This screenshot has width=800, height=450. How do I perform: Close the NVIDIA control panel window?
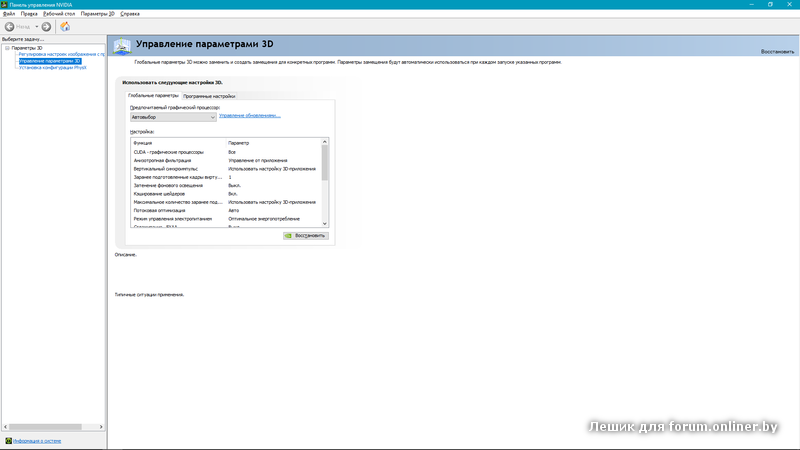[789, 4]
